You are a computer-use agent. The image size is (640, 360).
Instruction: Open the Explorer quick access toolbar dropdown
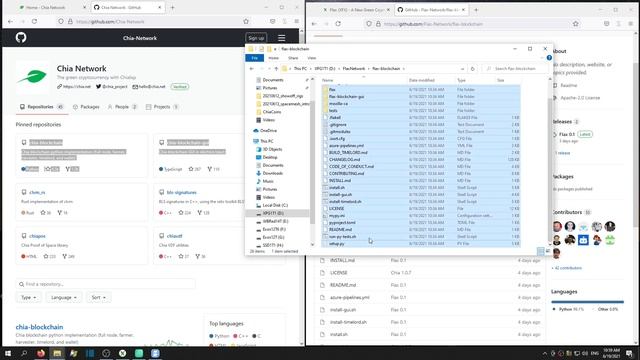click(275, 49)
